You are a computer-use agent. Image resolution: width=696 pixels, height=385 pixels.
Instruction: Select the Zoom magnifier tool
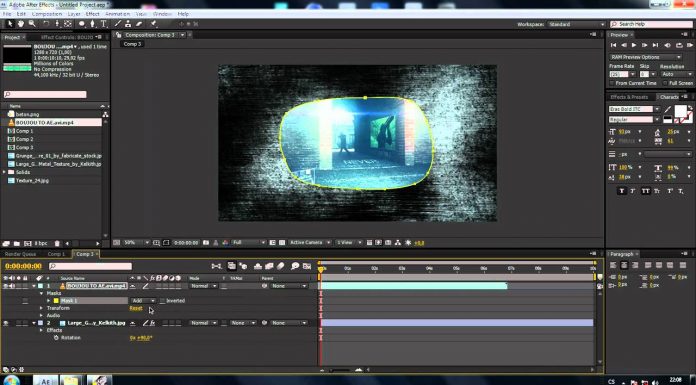point(32,24)
